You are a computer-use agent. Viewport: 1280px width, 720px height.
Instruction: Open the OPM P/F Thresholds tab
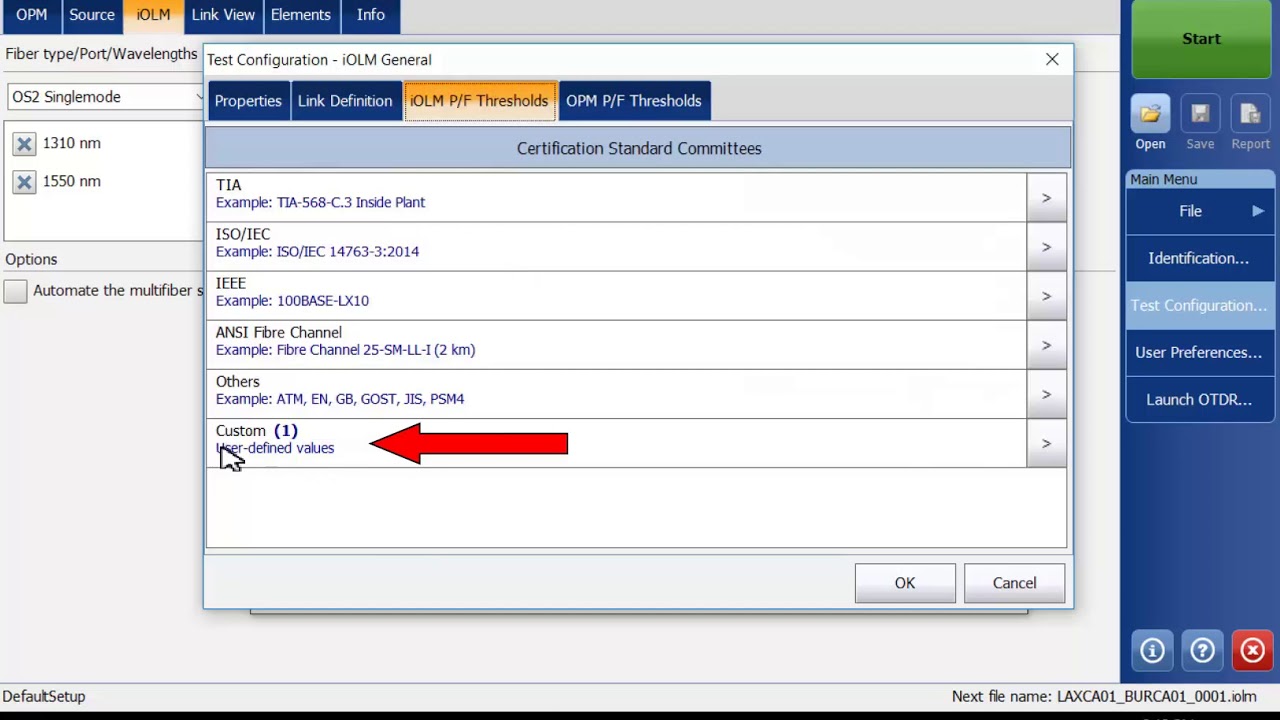[x=634, y=101]
